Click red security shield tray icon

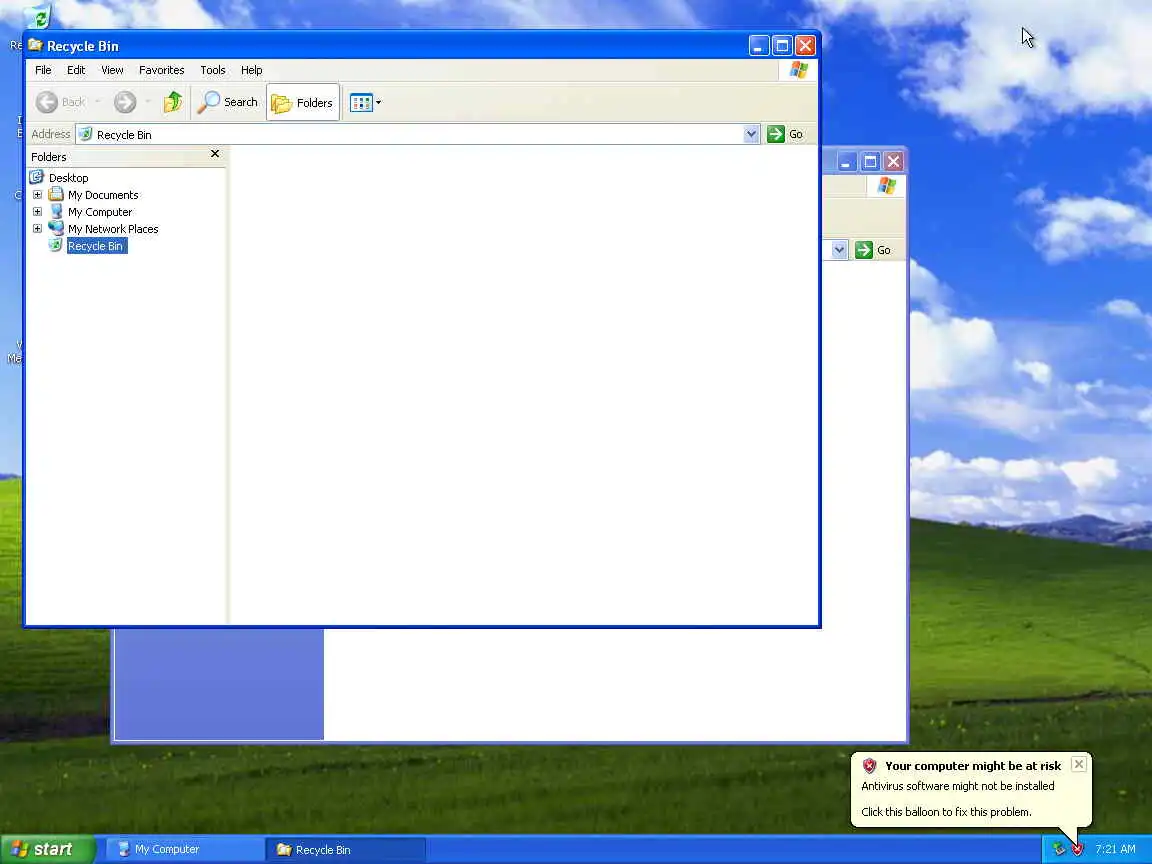click(1077, 849)
